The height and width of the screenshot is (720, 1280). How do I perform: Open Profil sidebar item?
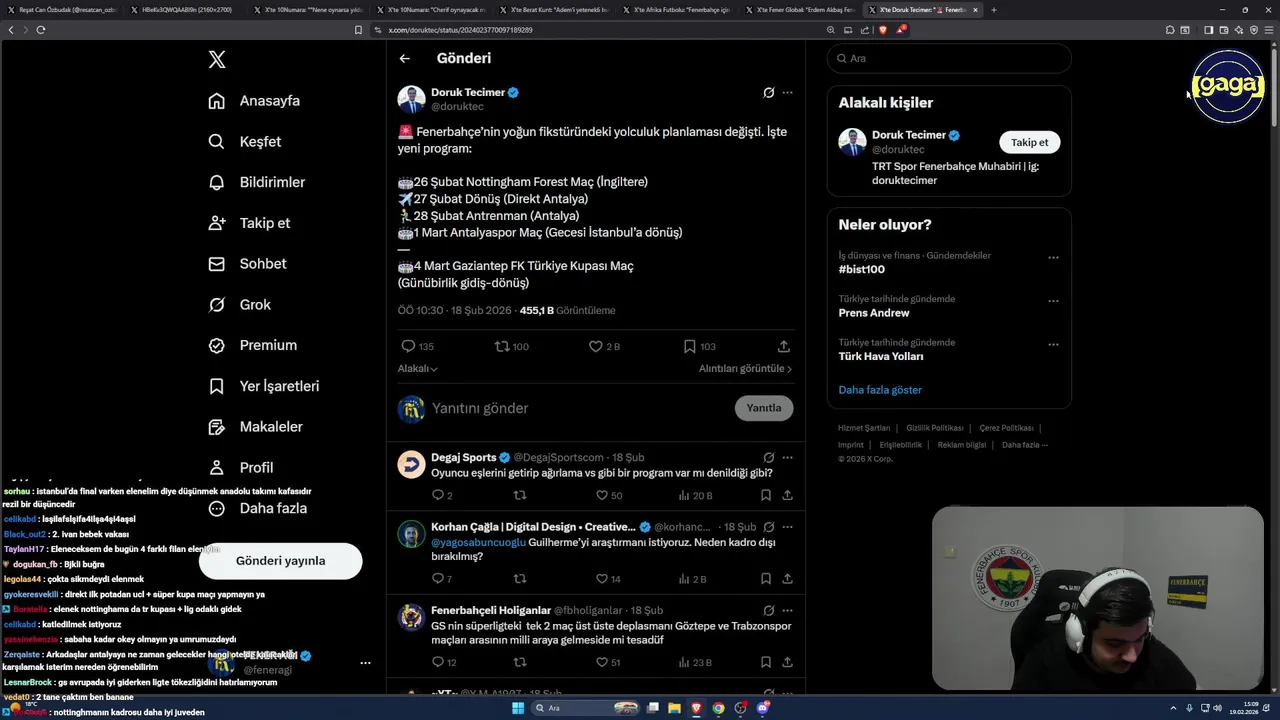click(241, 467)
